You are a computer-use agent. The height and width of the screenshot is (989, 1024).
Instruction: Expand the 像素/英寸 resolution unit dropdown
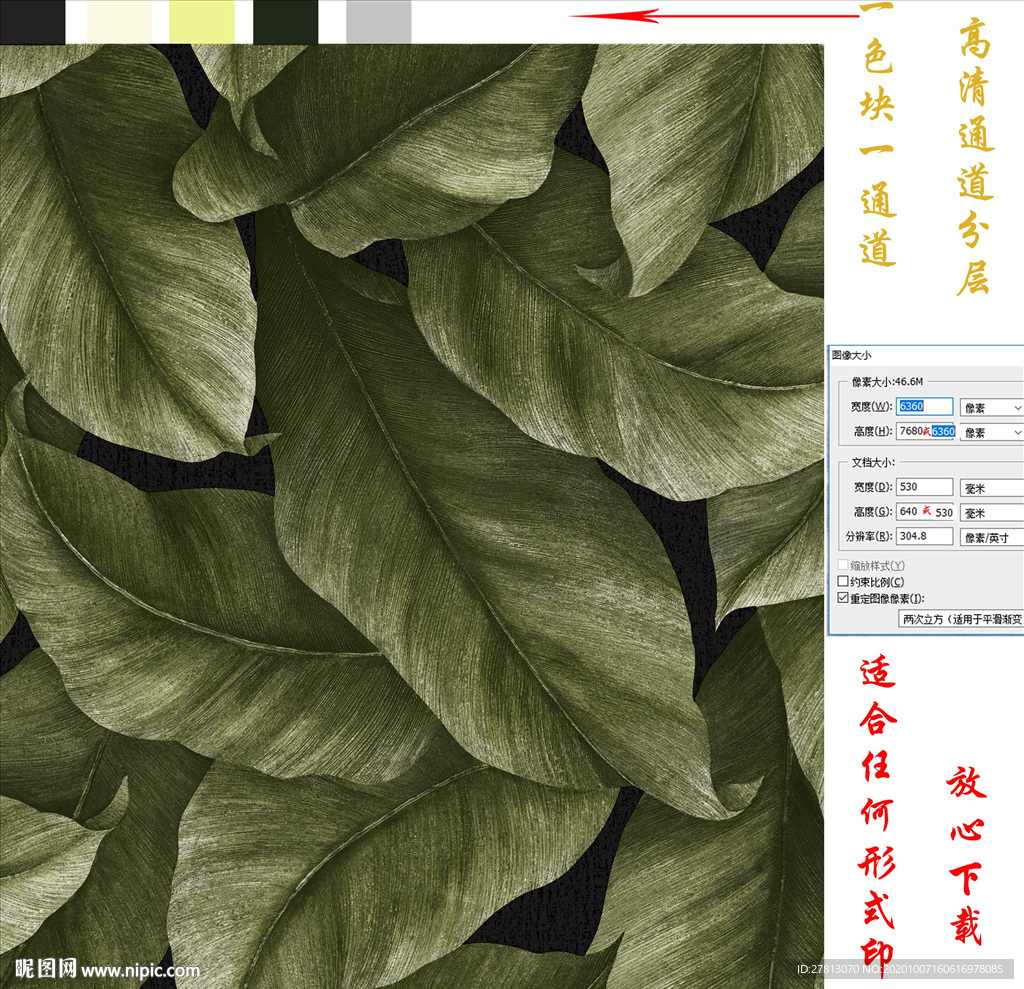click(x=991, y=537)
